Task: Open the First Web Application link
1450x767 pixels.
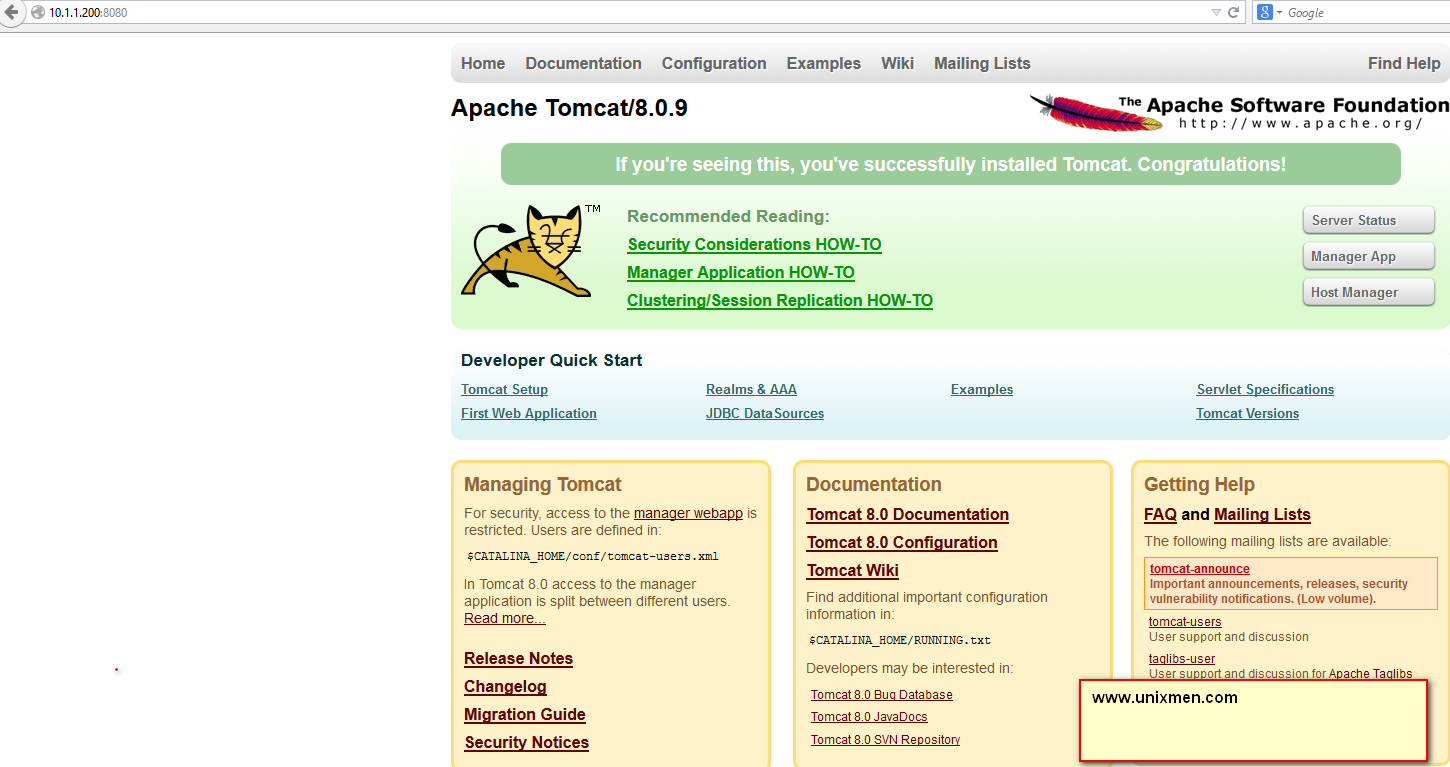Action: coord(529,413)
